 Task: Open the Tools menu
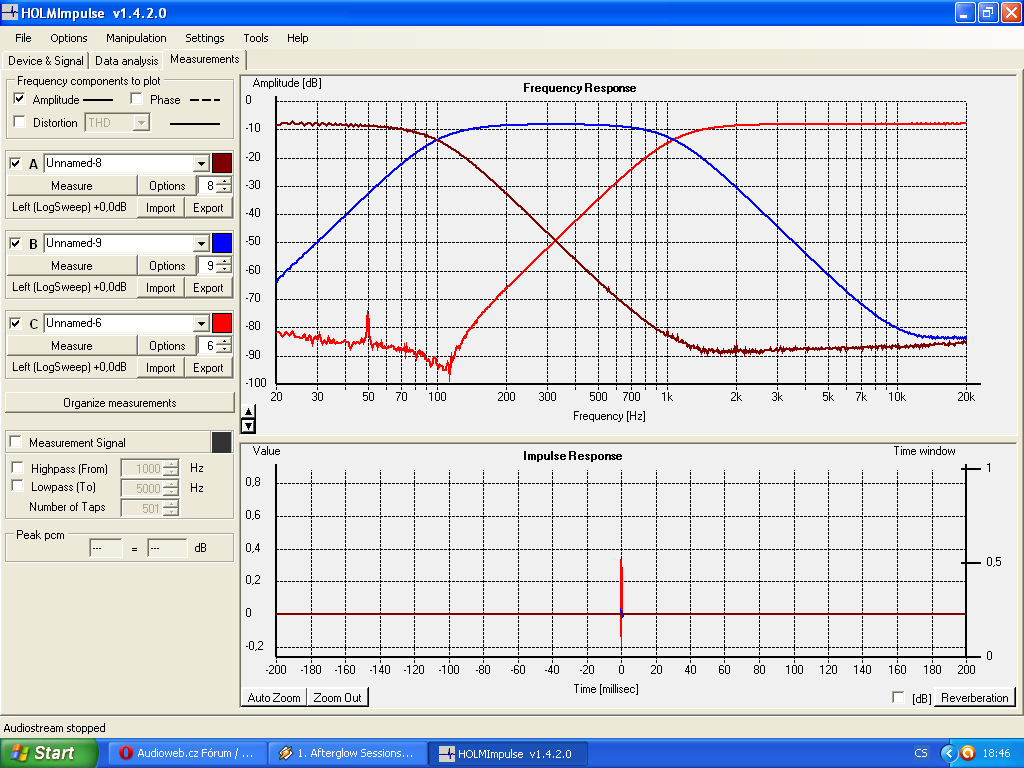(x=255, y=38)
